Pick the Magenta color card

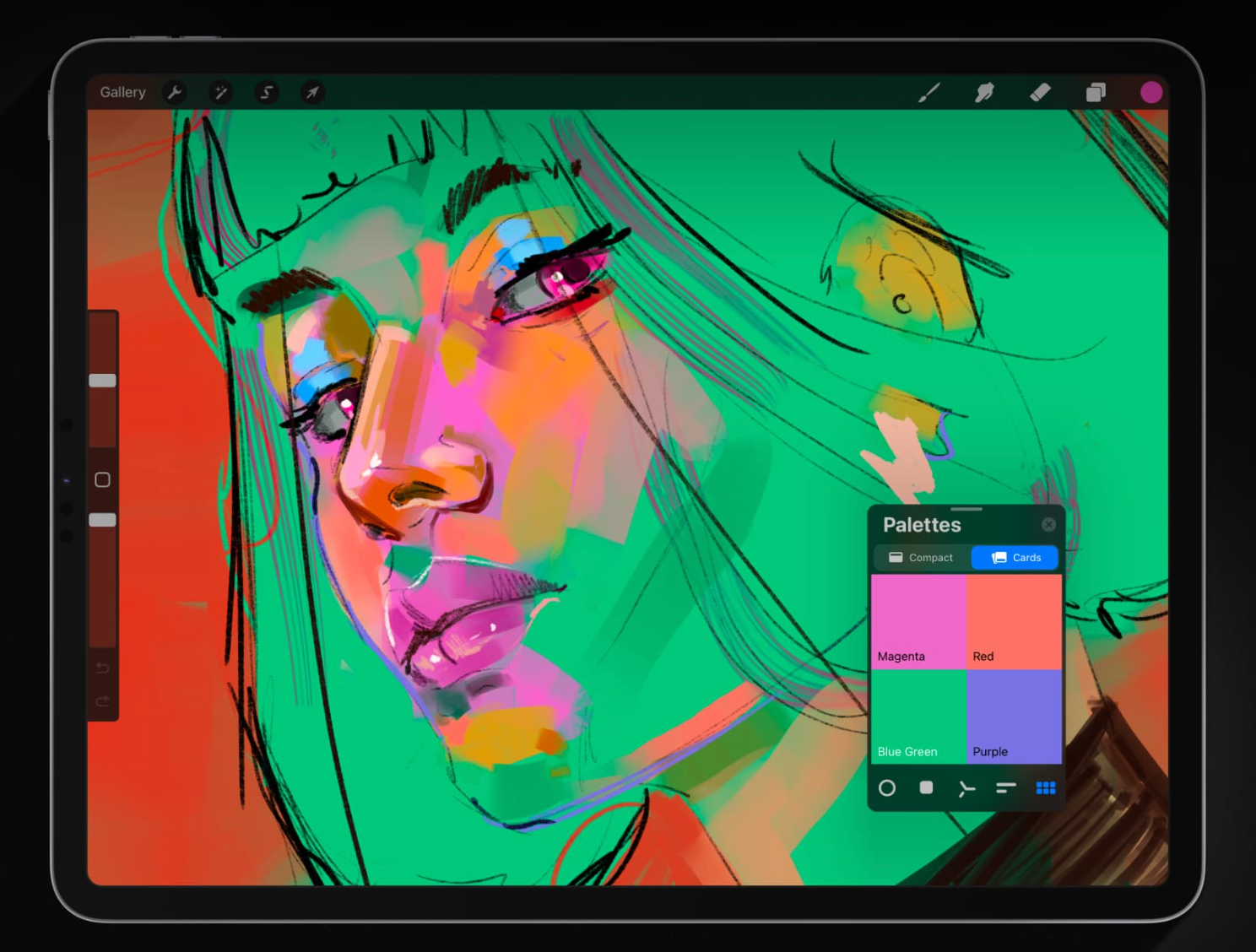[x=918, y=621]
